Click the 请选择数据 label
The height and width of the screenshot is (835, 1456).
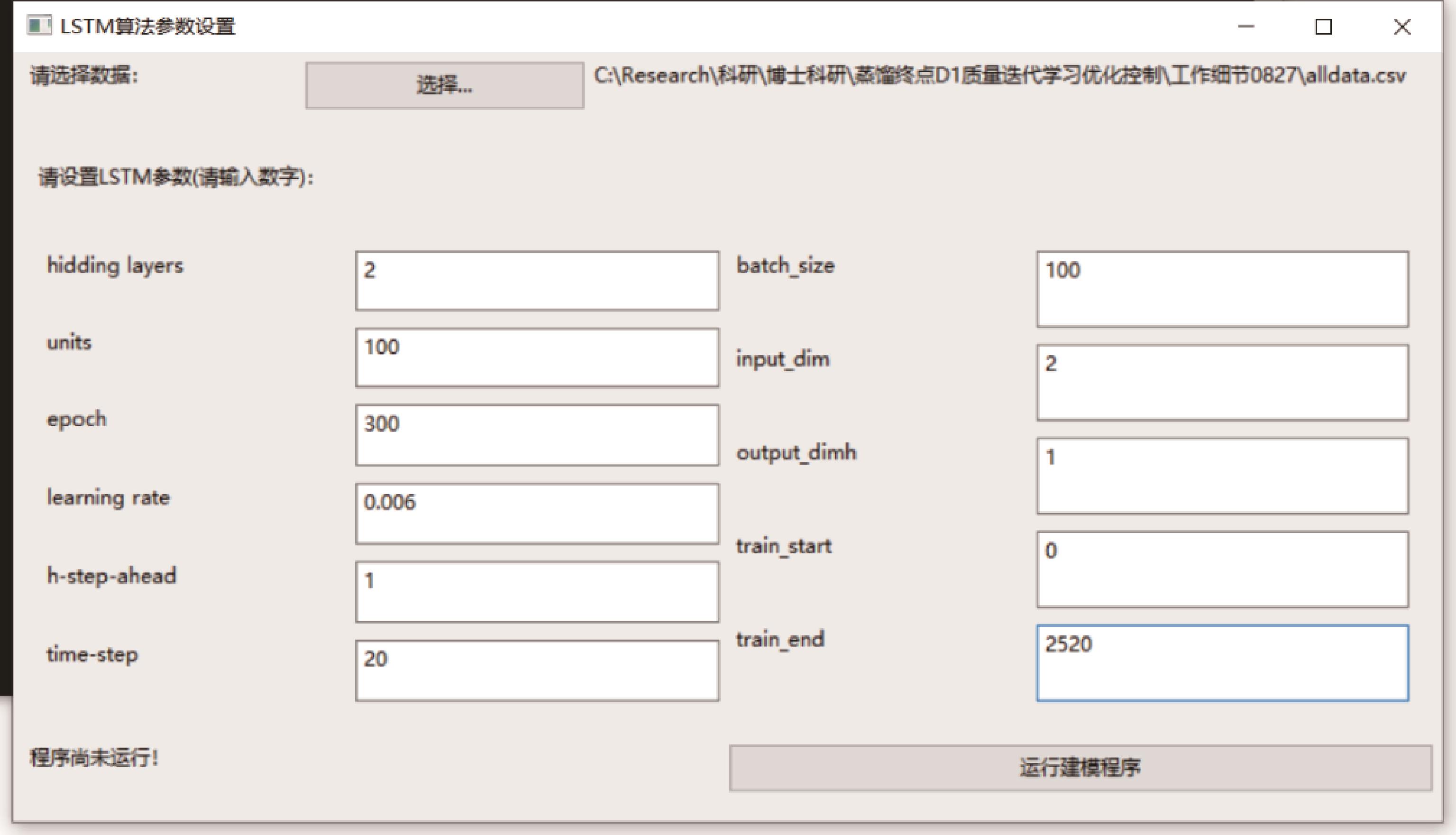pyautogui.click(x=84, y=75)
